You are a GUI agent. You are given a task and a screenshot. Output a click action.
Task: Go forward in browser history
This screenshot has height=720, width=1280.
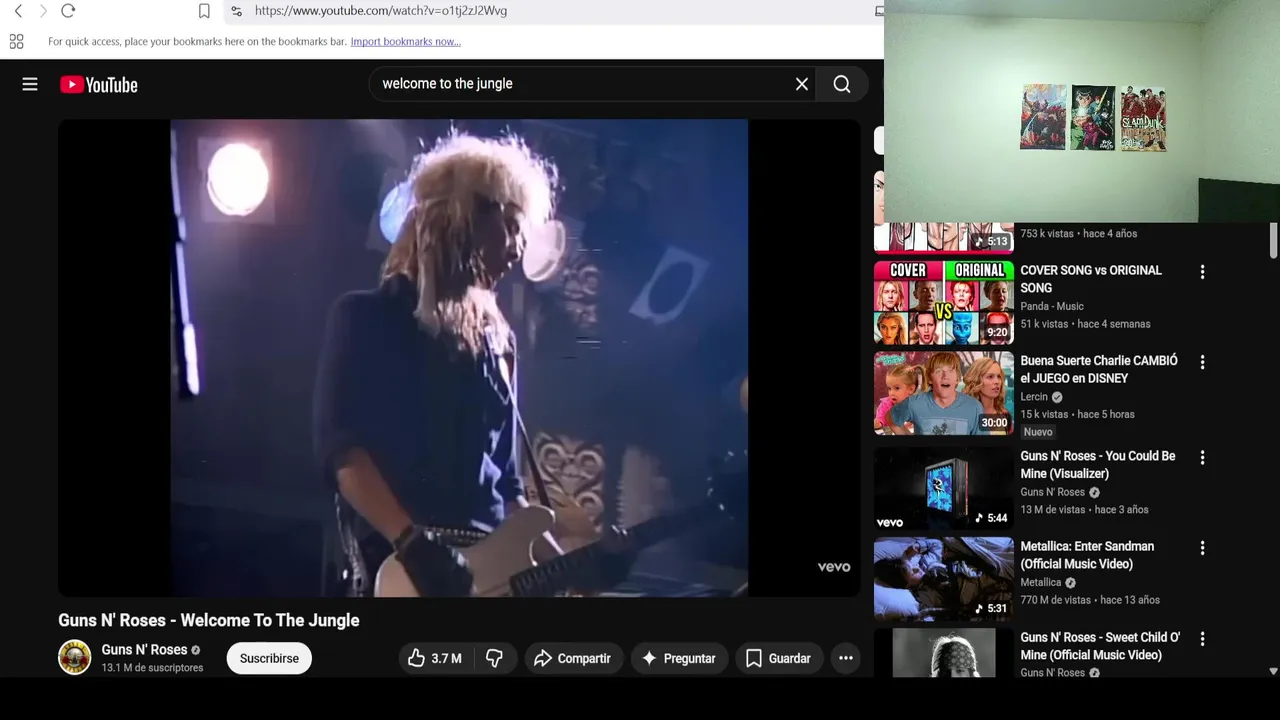43,11
